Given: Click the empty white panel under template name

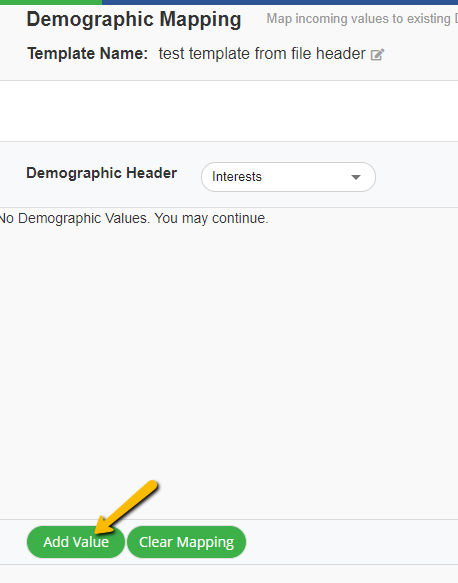Looking at the screenshot, I should click(229, 111).
